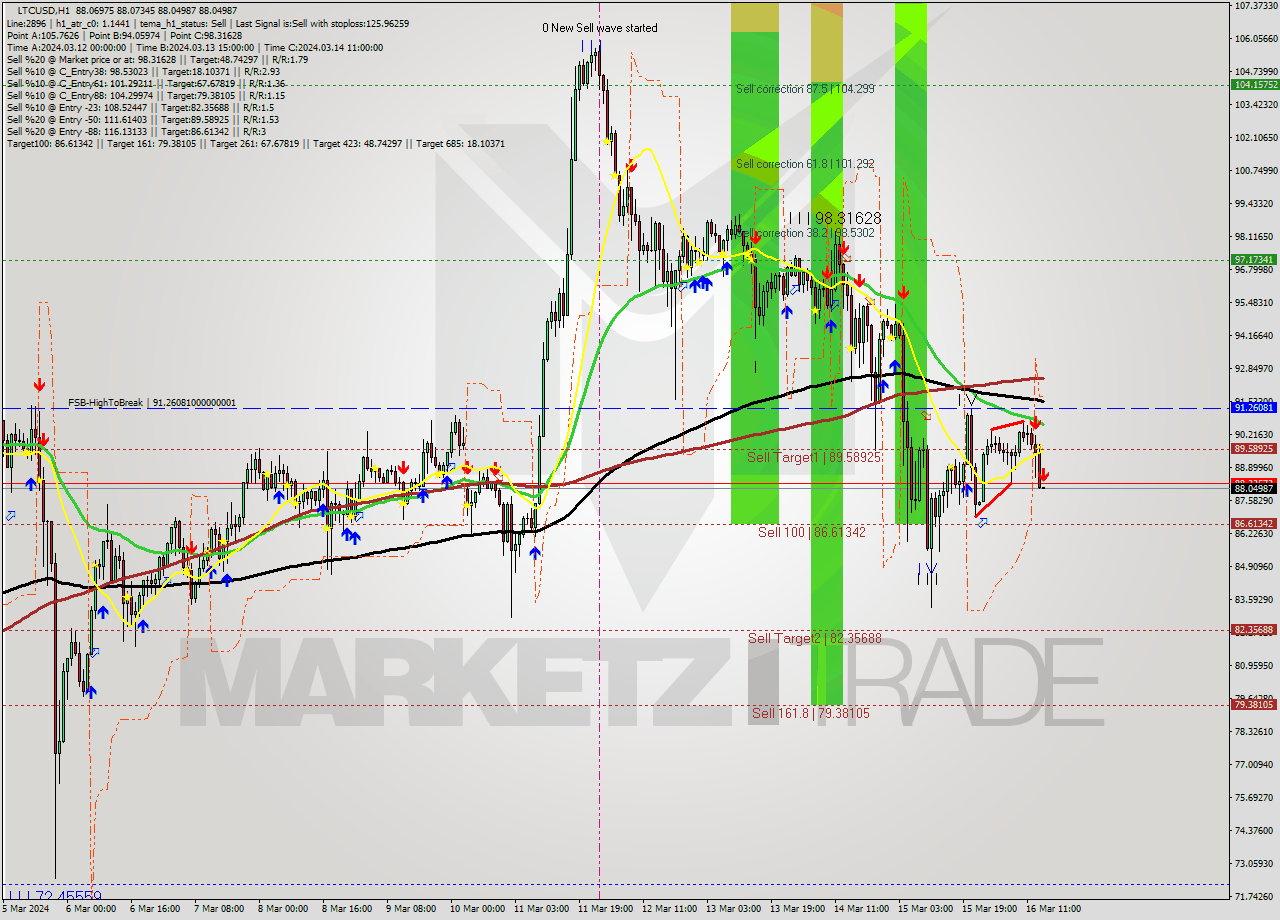Click the '10 Mar 00:00' time axis label
Screen dimensions: 1280x920
(x=476, y=909)
